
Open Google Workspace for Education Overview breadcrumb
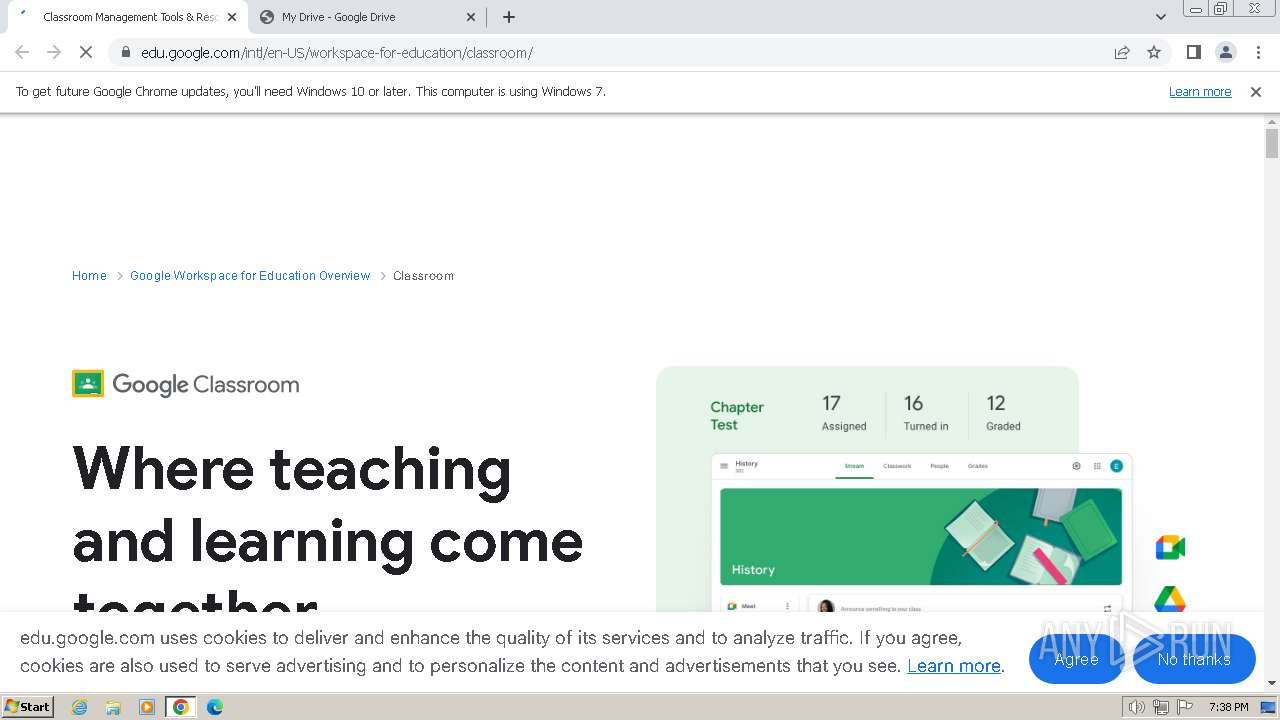coord(250,276)
